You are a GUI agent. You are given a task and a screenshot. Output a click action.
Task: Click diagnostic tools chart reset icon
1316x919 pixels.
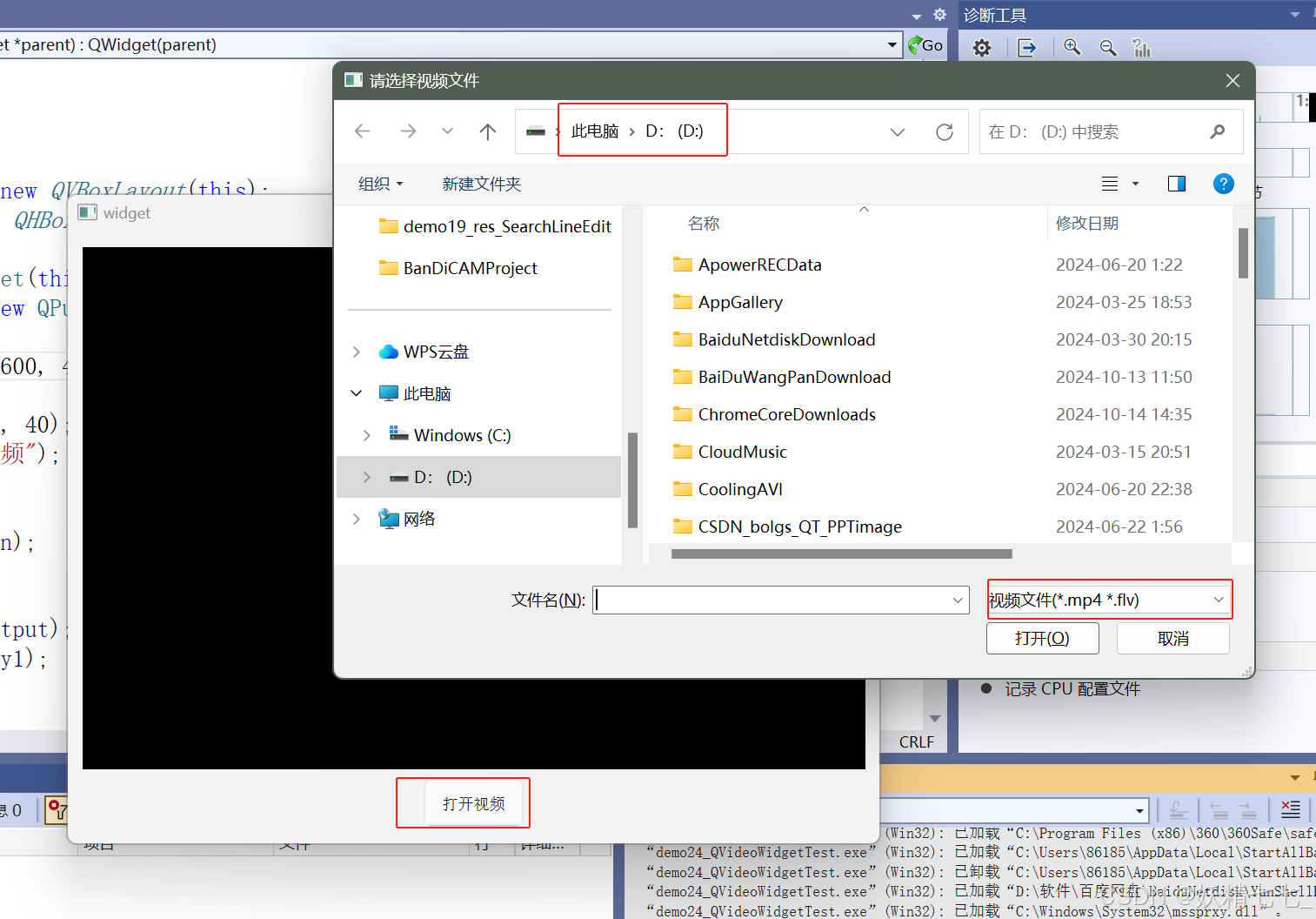pyautogui.click(x=1141, y=48)
